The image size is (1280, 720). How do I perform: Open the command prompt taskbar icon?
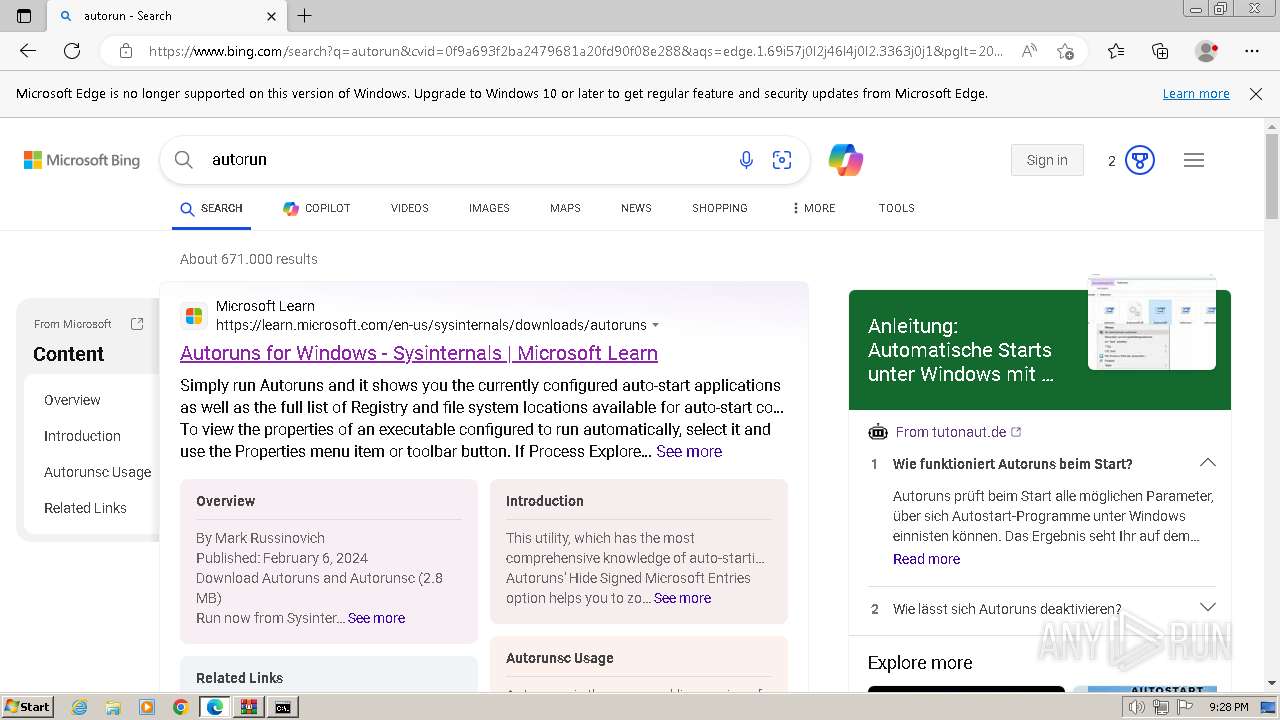pyautogui.click(x=283, y=707)
